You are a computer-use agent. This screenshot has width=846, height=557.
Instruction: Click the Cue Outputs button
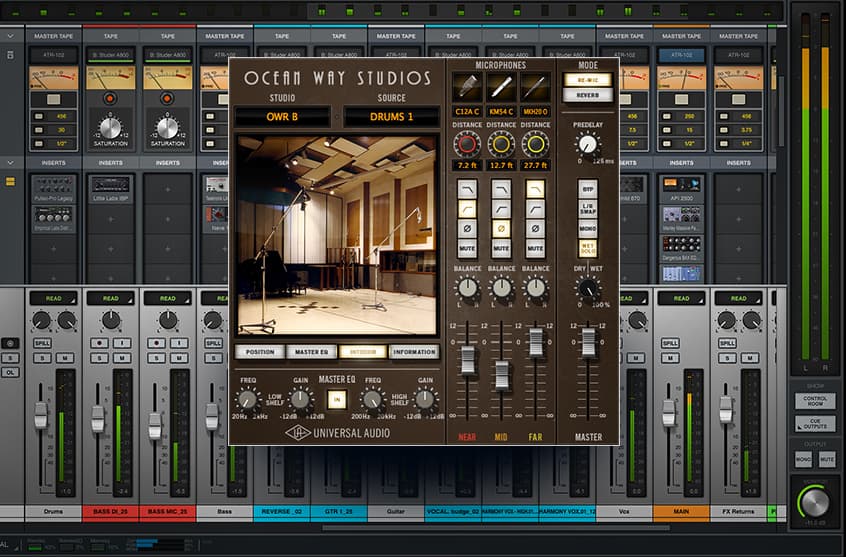click(815, 424)
